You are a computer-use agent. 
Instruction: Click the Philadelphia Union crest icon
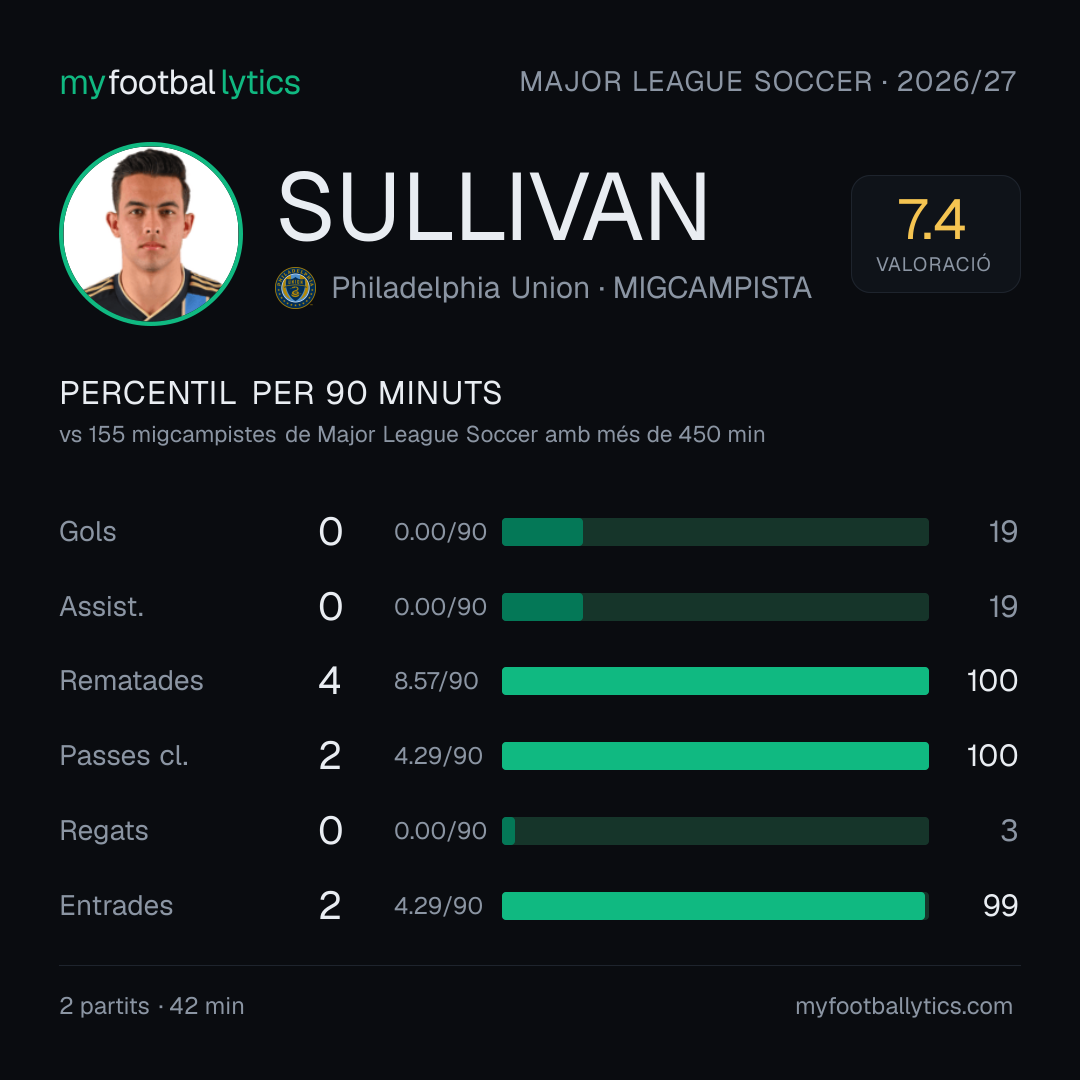pos(295,288)
